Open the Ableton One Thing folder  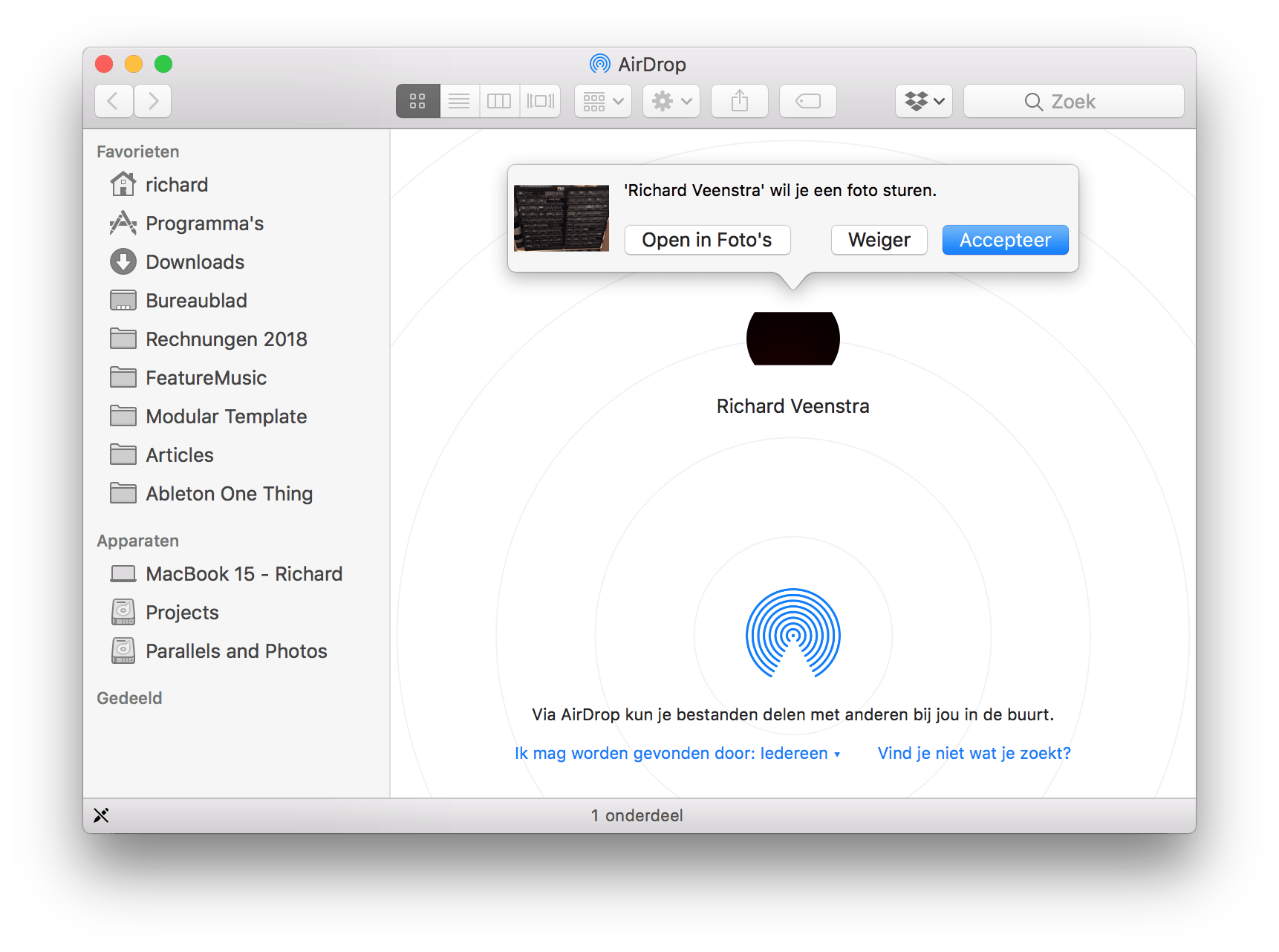(236, 494)
